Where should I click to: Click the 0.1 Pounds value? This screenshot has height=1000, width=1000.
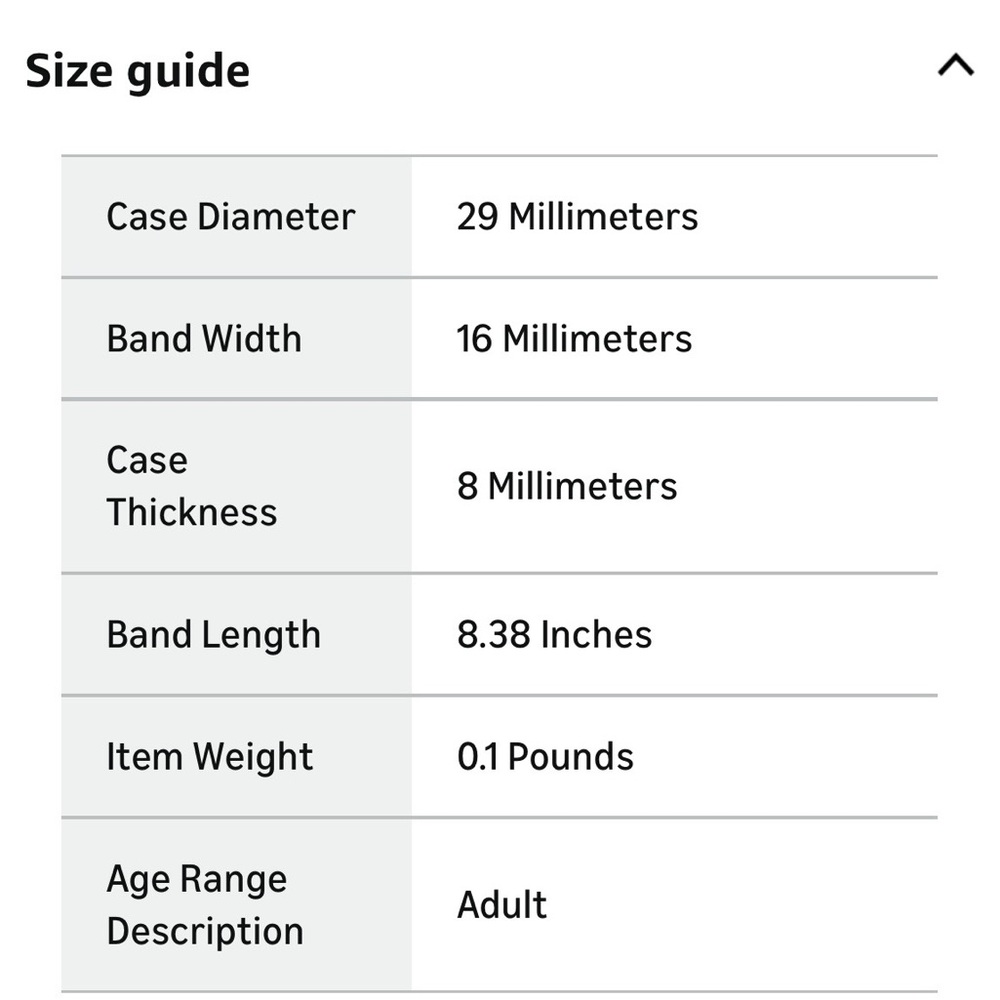coord(545,757)
